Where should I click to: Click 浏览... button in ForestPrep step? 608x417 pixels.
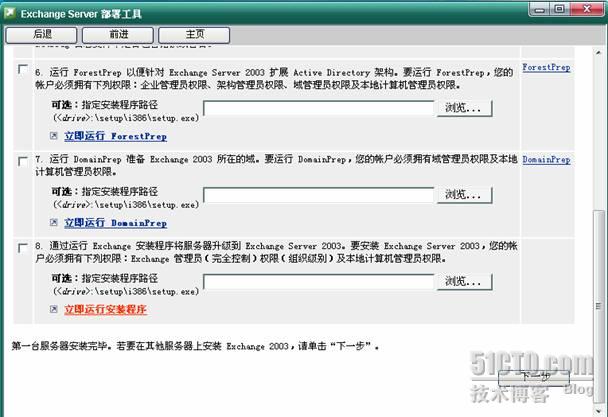point(465,108)
